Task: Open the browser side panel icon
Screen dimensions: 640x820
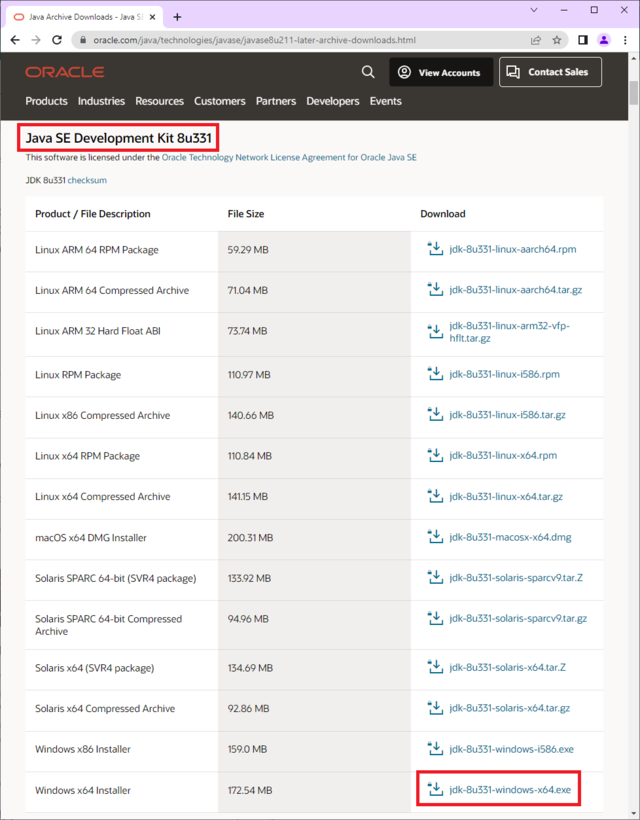Action: pyautogui.click(x=583, y=40)
